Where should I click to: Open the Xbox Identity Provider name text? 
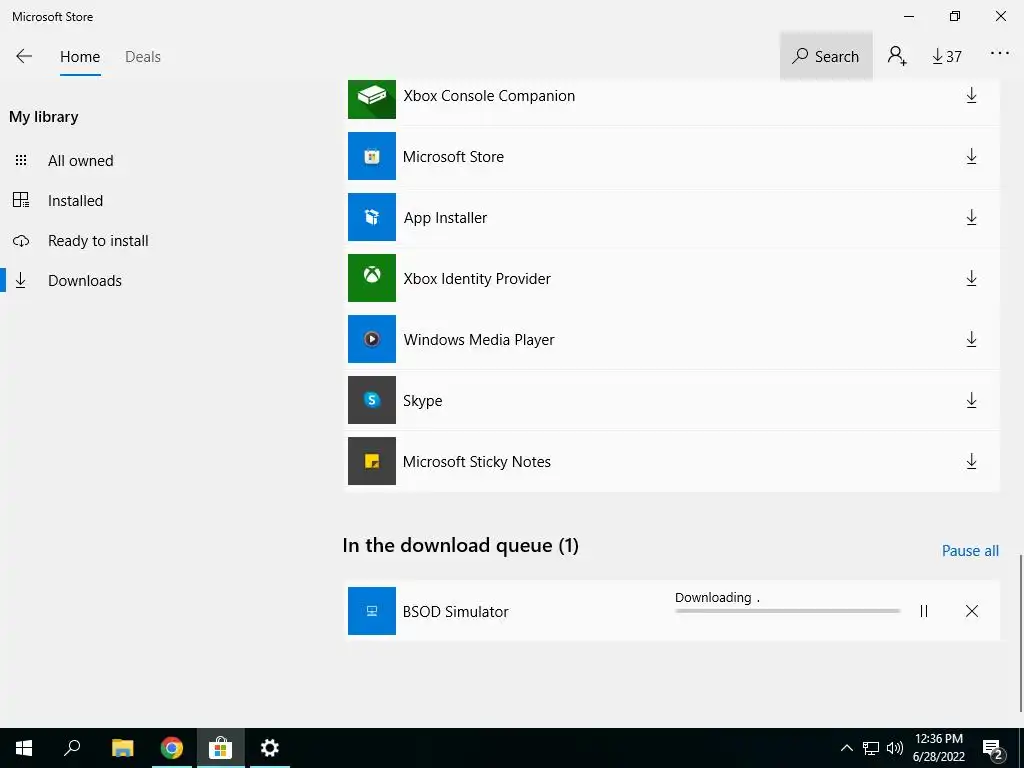(477, 279)
